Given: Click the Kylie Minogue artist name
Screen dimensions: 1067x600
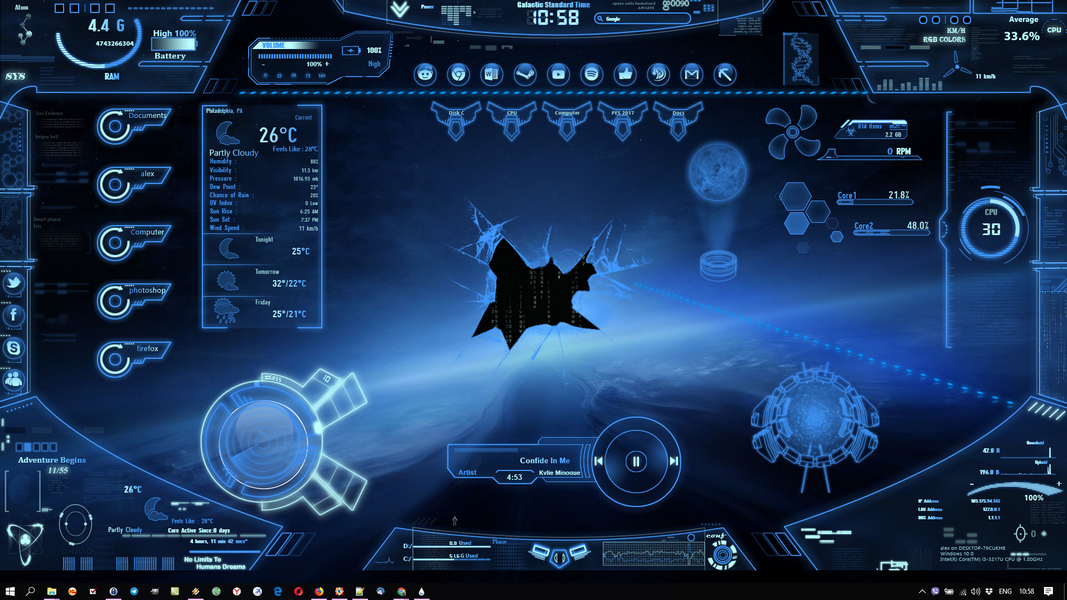Looking at the screenshot, I should pyautogui.click(x=559, y=473).
